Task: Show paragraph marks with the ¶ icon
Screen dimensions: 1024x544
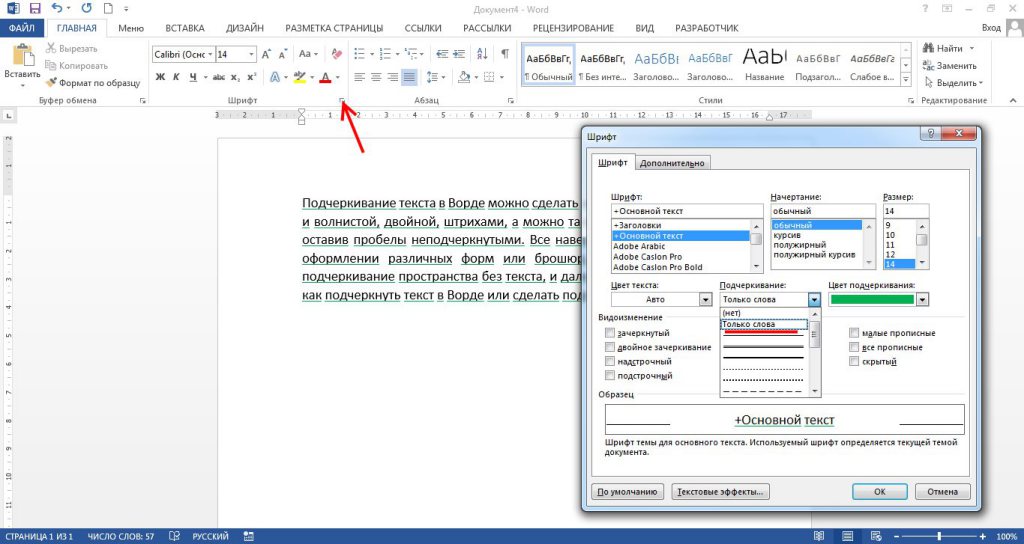Action: pos(505,54)
